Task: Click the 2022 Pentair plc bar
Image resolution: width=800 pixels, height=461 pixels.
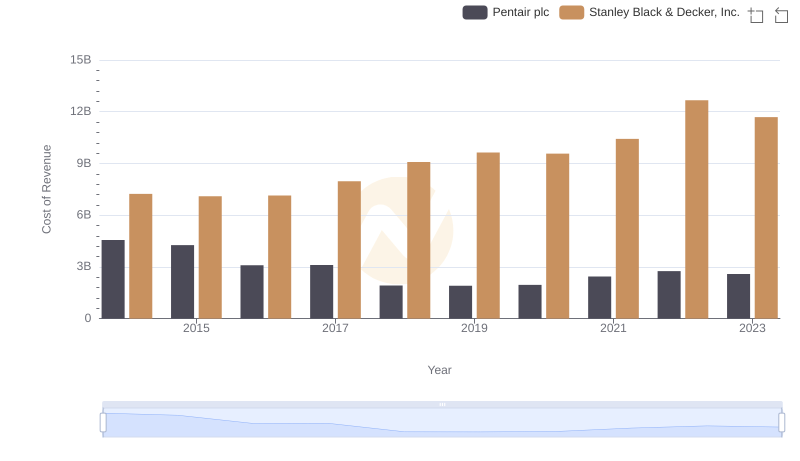Action: (x=669, y=295)
